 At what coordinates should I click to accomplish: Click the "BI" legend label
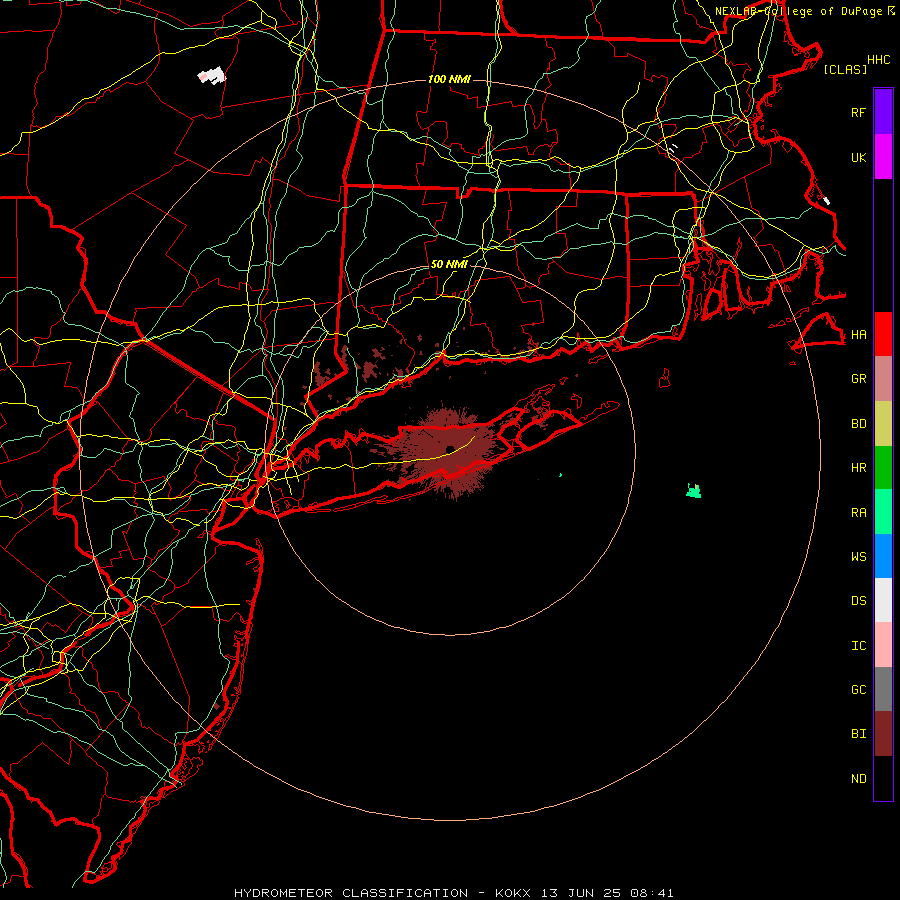pos(858,734)
